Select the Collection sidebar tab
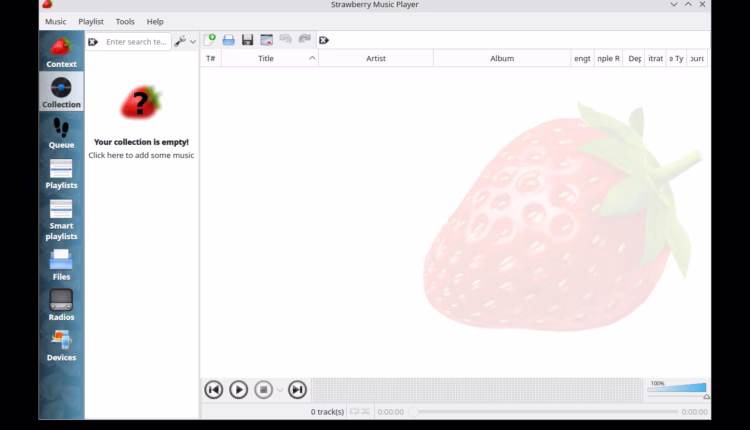This screenshot has width=750, height=430. click(61, 92)
